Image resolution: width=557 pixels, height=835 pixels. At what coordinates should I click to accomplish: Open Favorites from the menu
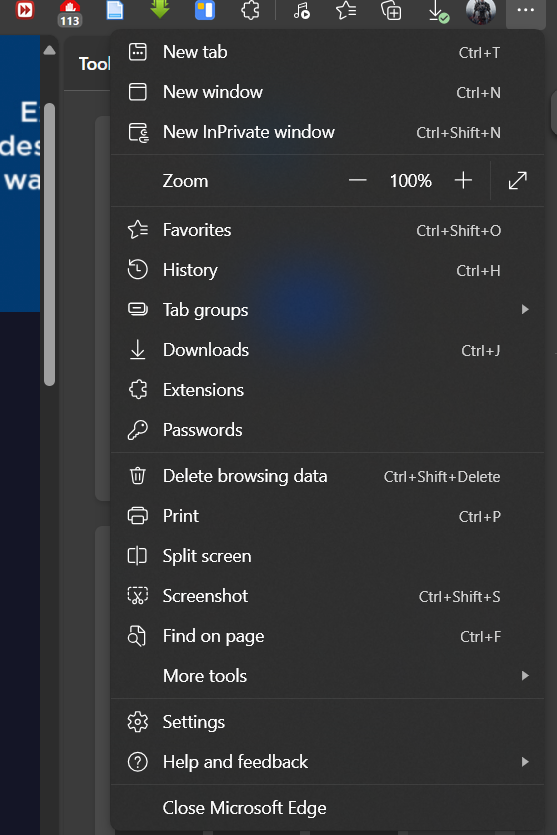(327, 230)
